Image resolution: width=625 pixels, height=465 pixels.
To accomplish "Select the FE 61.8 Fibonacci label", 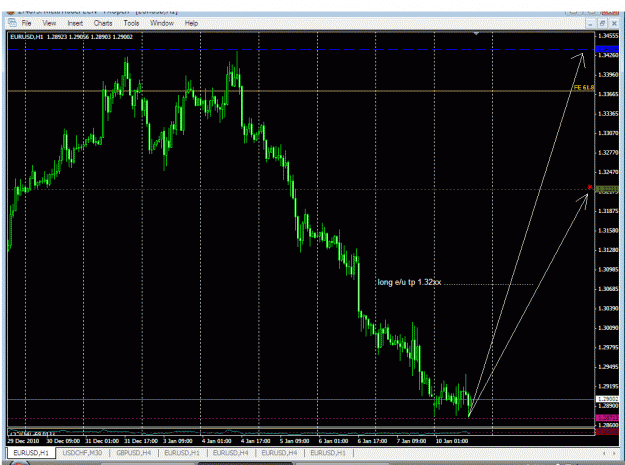I will click(x=584, y=87).
